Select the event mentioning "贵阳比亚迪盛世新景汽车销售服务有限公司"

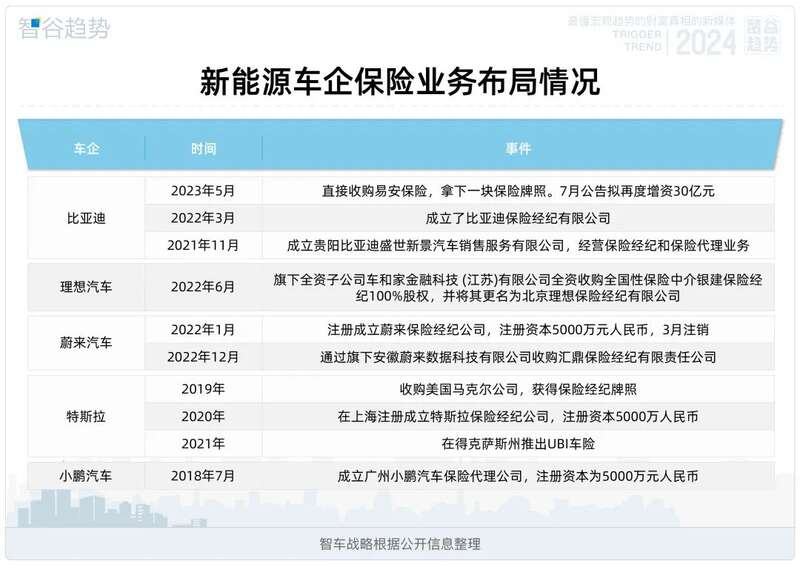(518, 245)
